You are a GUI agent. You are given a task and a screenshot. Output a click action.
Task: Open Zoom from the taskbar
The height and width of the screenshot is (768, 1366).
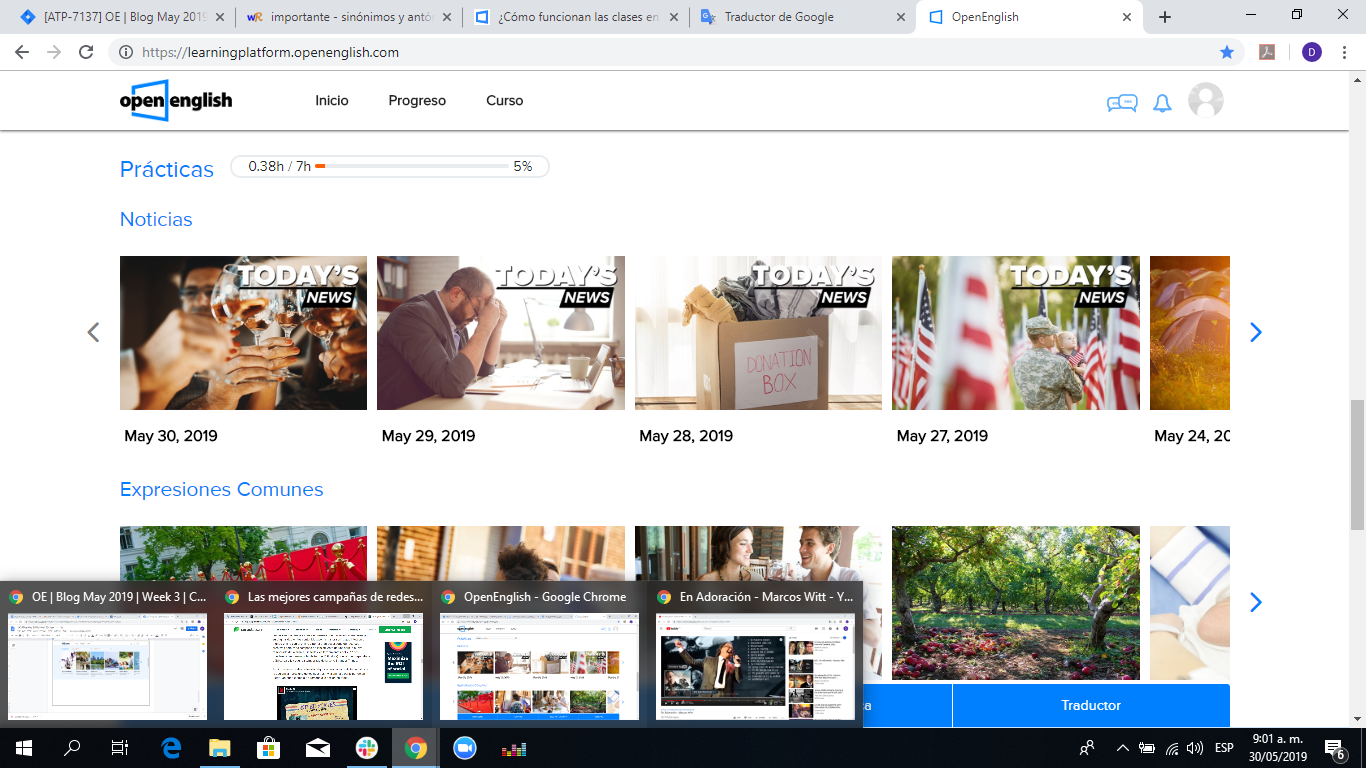464,748
